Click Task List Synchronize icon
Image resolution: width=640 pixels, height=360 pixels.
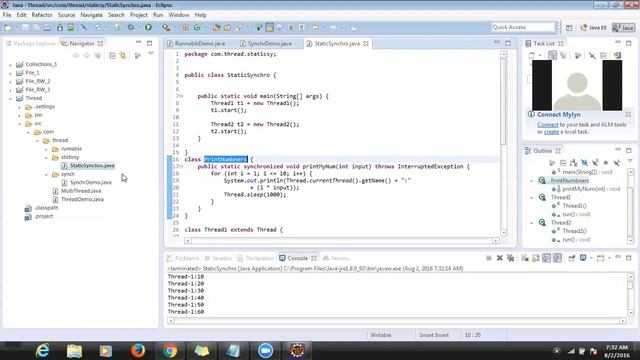click(617, 56)
